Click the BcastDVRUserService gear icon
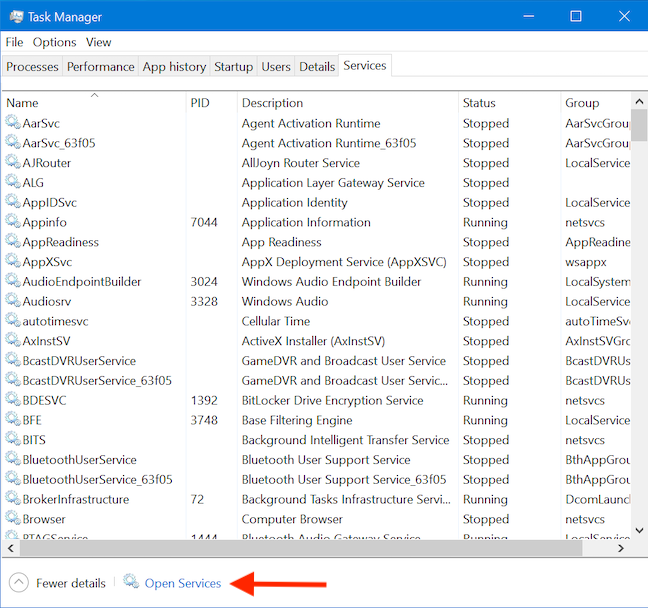Screen dimensions: 648x608 [13, 360]
